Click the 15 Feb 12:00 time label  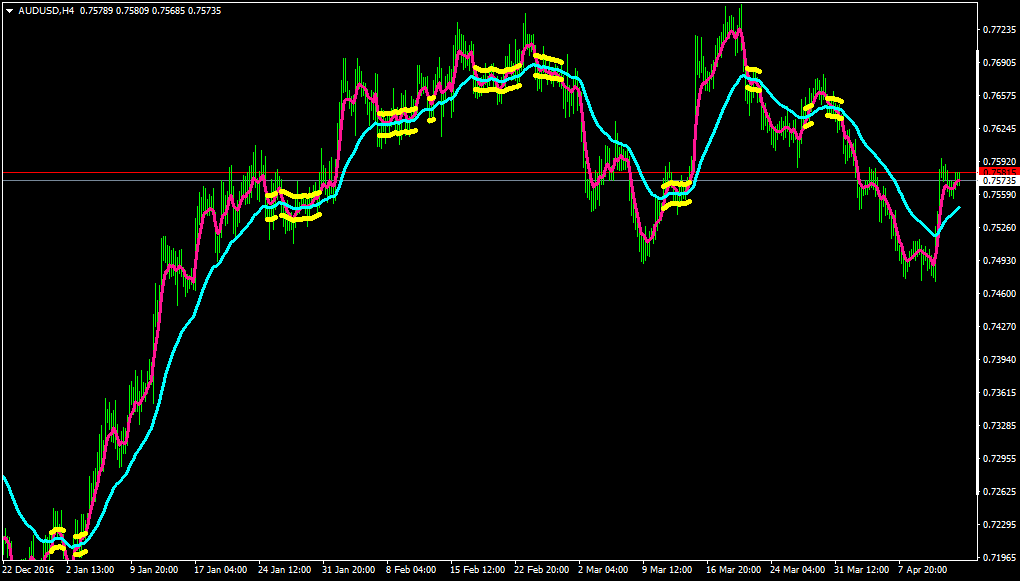(476, 569)
